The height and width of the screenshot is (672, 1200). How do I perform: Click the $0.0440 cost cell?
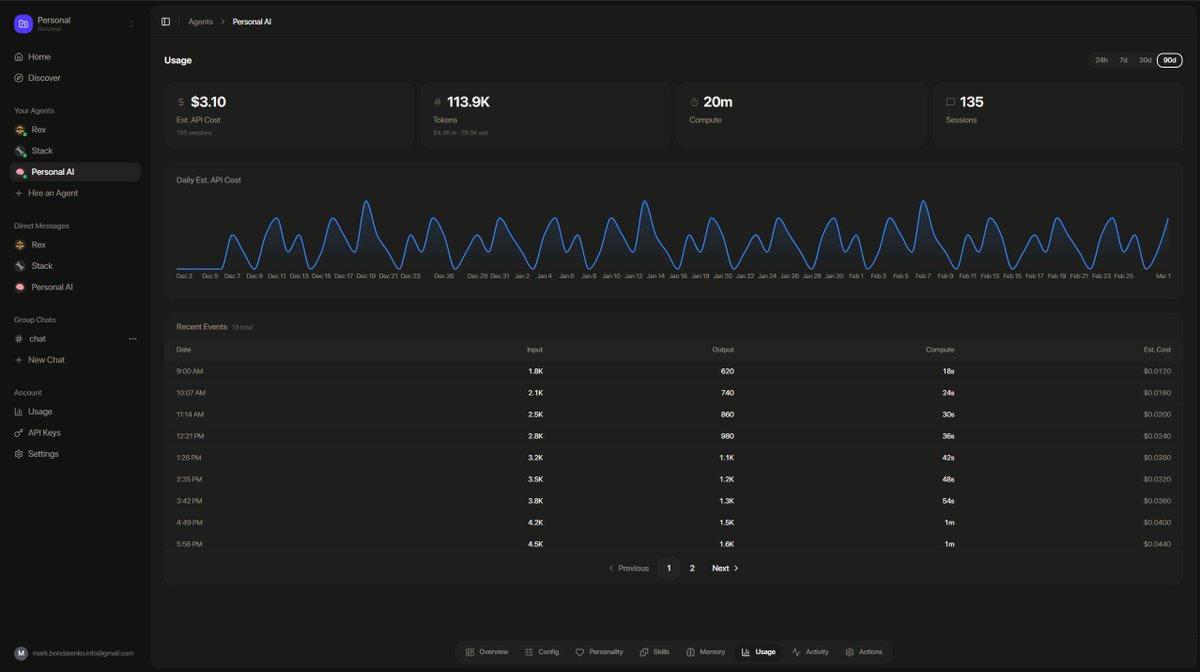pos(1157,544)
